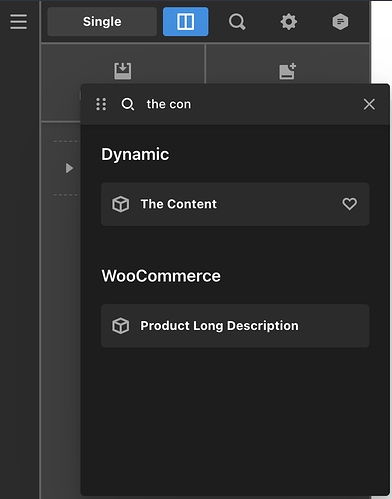Close the element search panel
This screenshot has height=499, width=392.
(369, 104)
